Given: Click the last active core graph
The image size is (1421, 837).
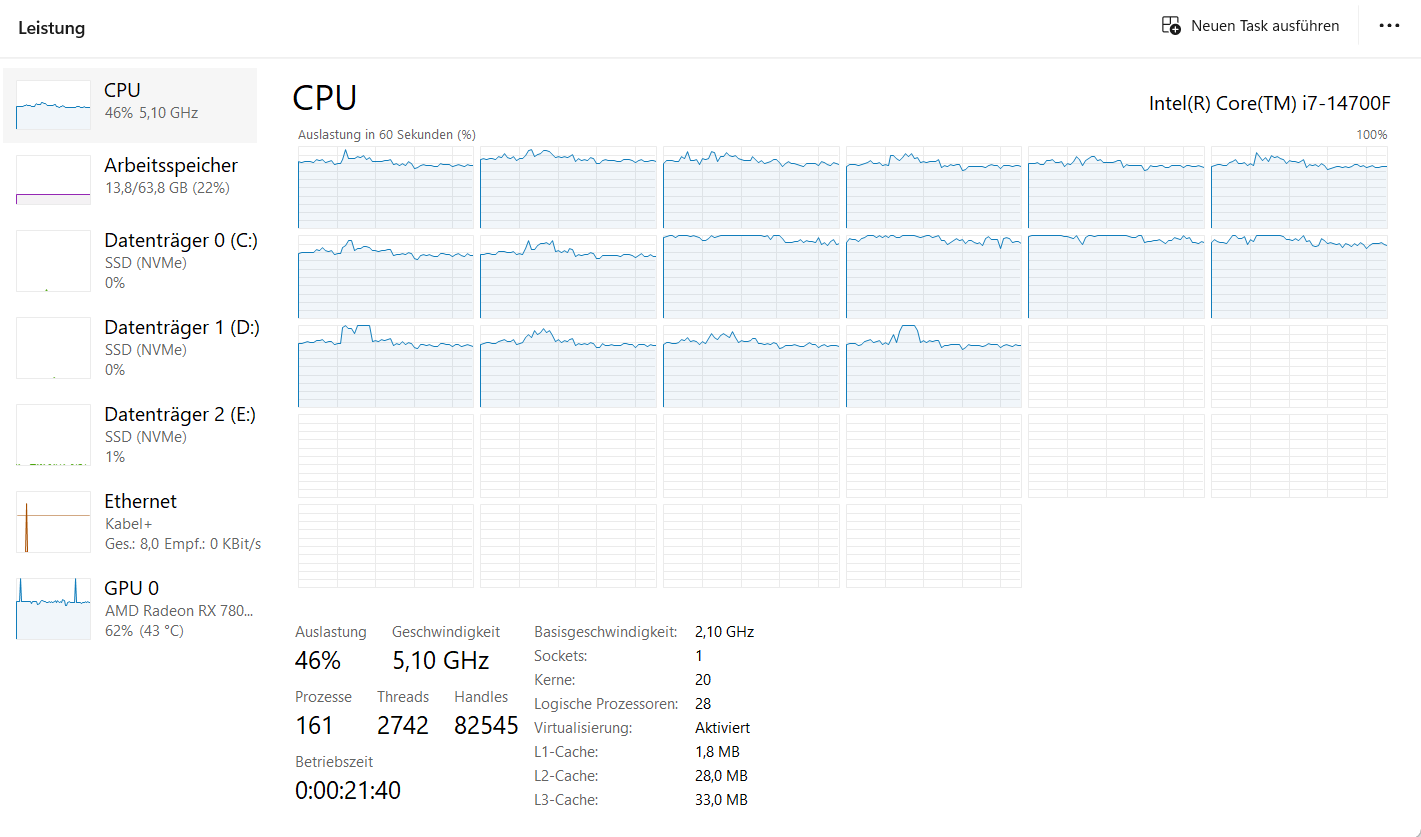Looking at the screenshot, I should (x=933, y=366).
